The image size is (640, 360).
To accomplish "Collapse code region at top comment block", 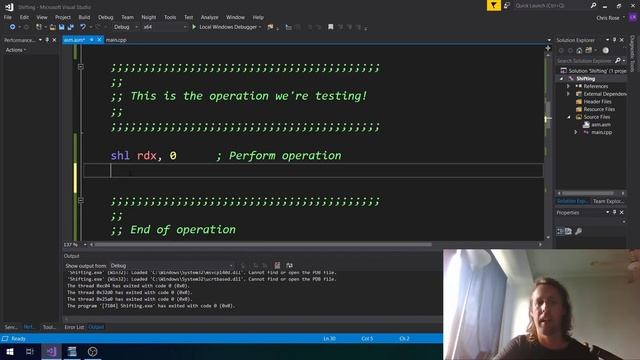I will [81, 67].
